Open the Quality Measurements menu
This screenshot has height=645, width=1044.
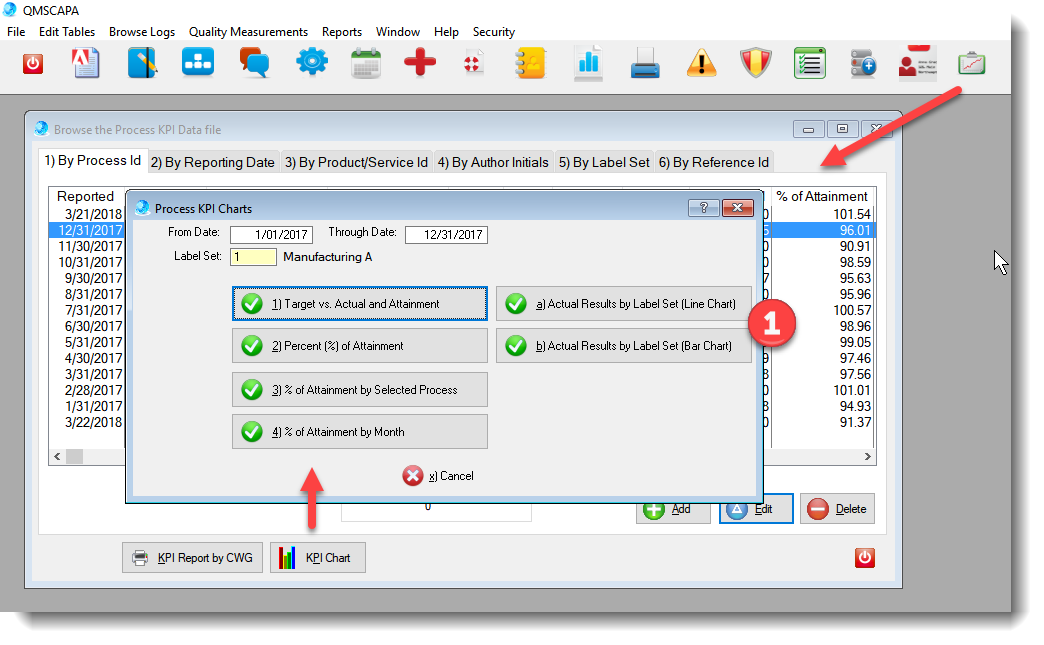(248, 32)
